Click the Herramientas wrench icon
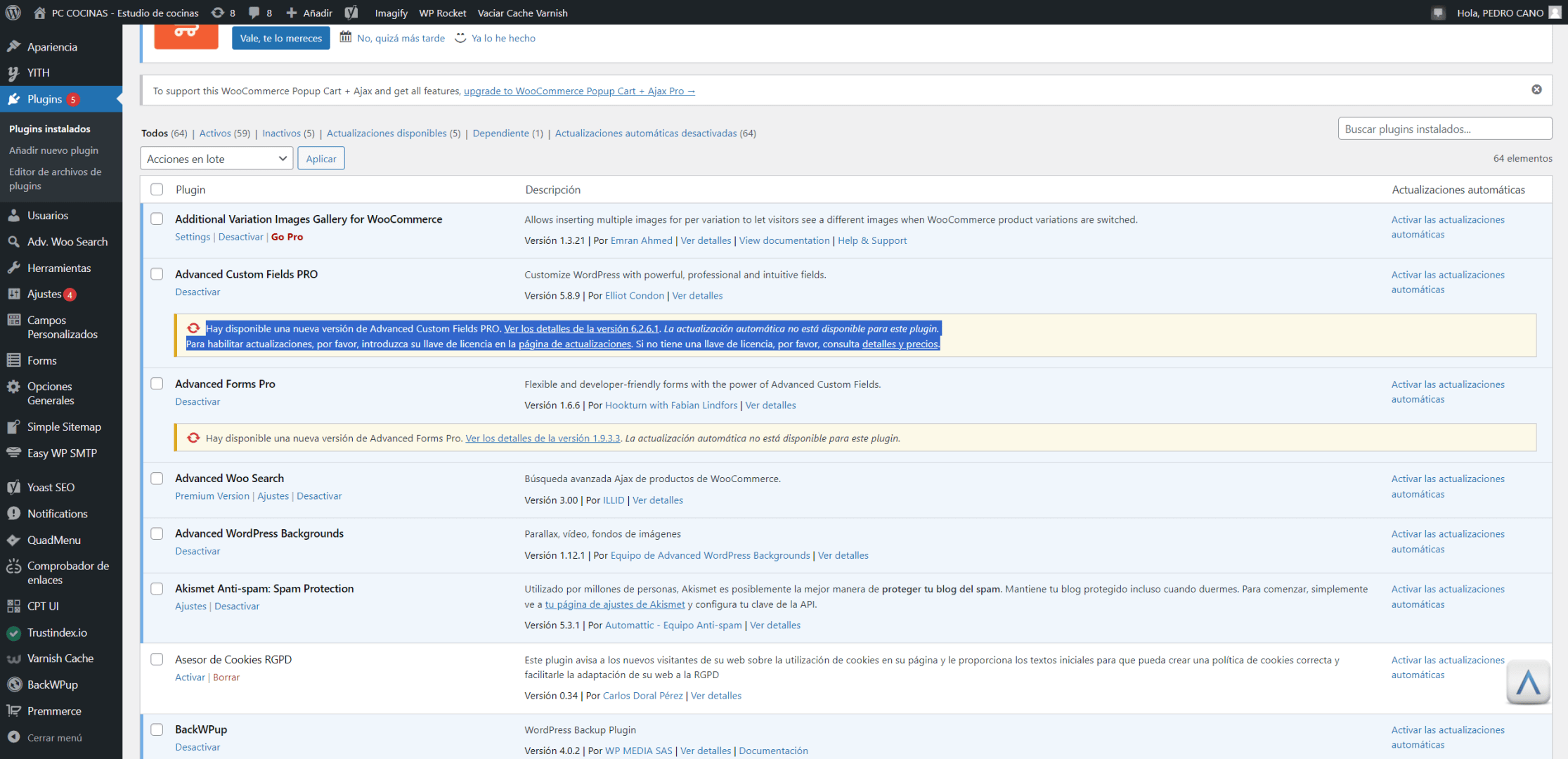 [13, 268]
